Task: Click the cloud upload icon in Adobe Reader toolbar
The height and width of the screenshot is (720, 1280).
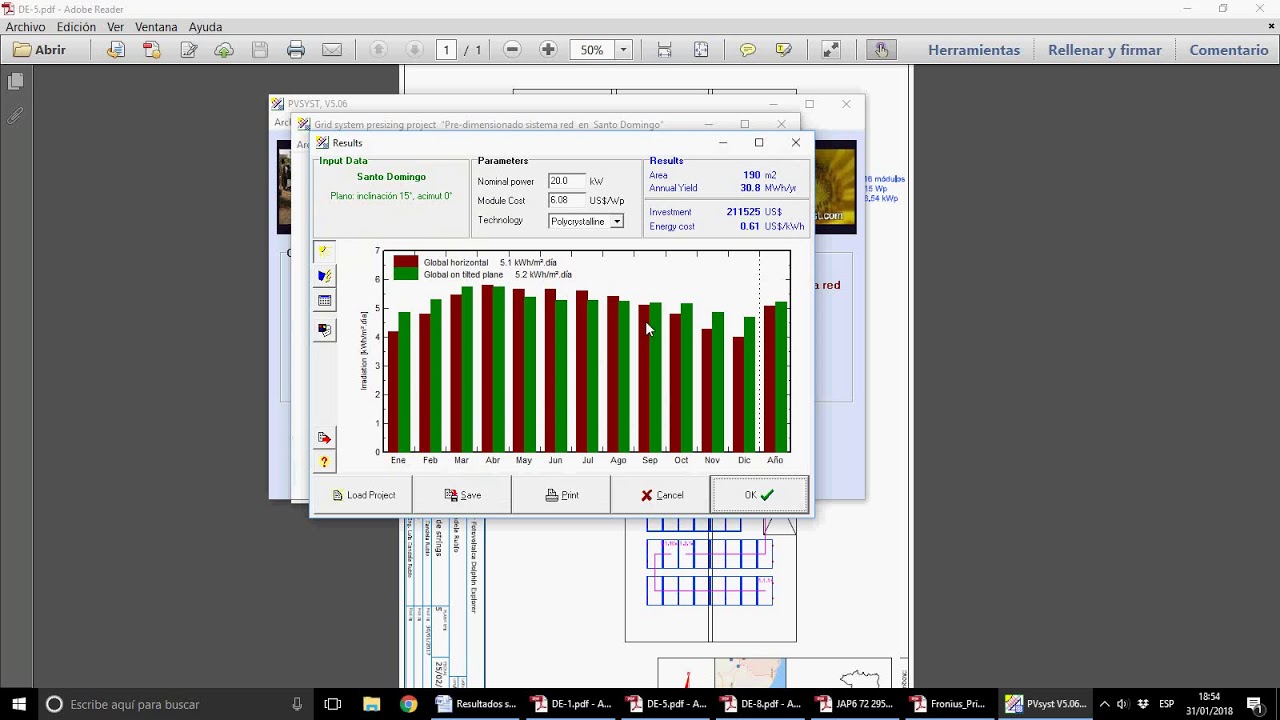Action: click(224, 50)
